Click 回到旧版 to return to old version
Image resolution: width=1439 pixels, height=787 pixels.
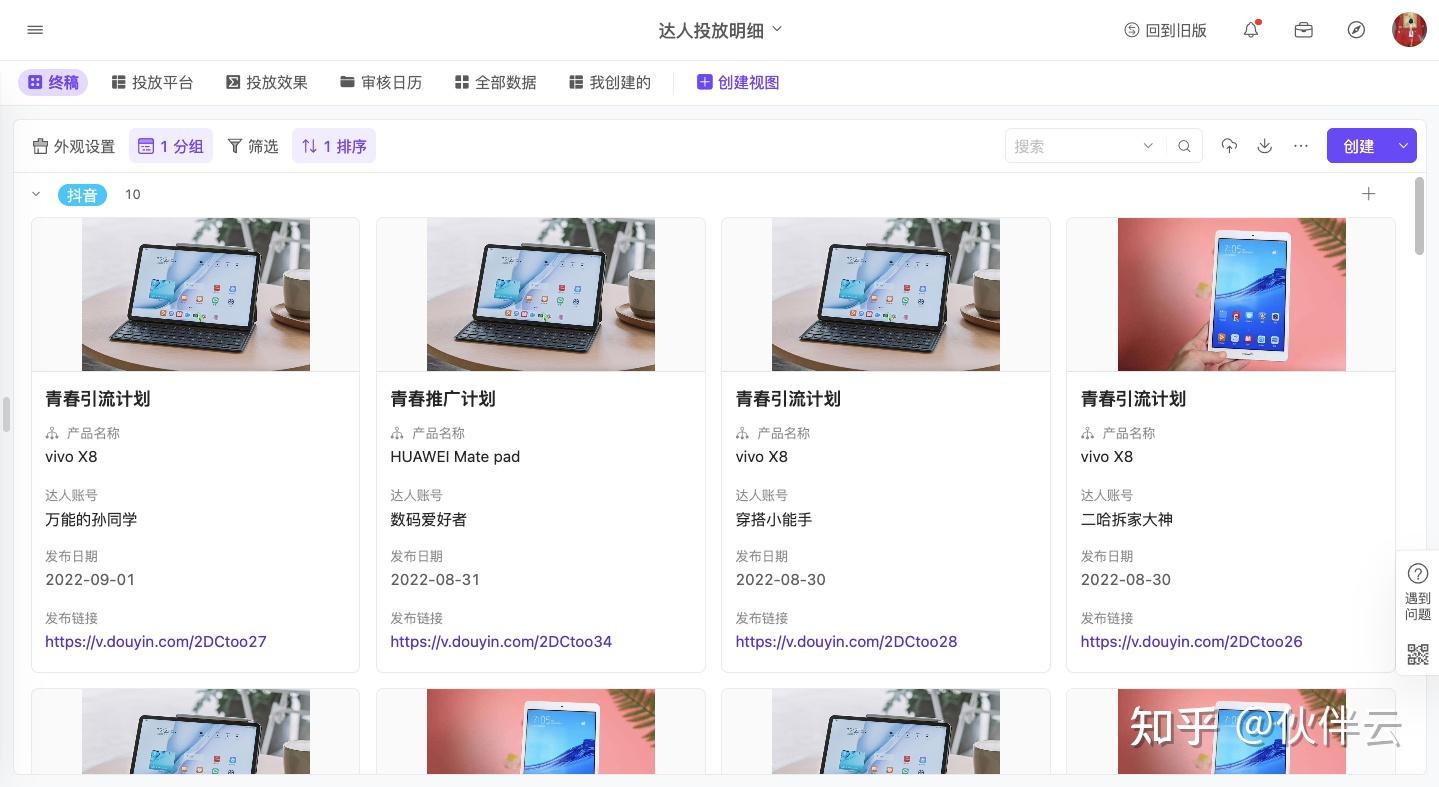coord(1165,30)
